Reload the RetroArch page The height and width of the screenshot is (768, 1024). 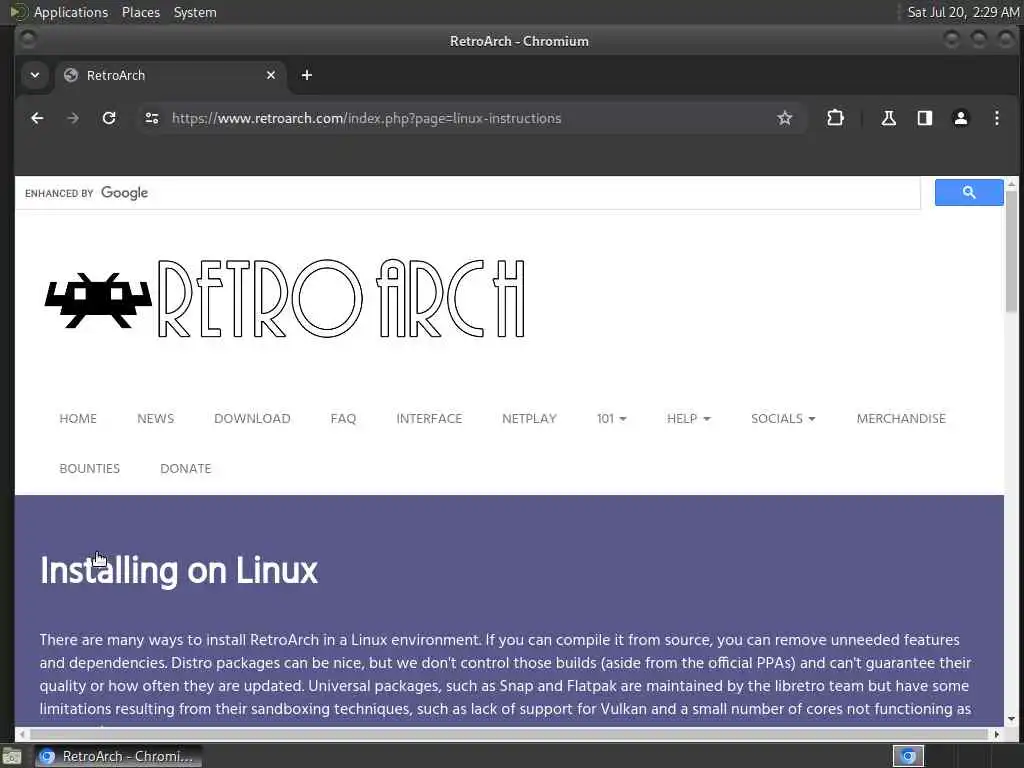[109, 118]
